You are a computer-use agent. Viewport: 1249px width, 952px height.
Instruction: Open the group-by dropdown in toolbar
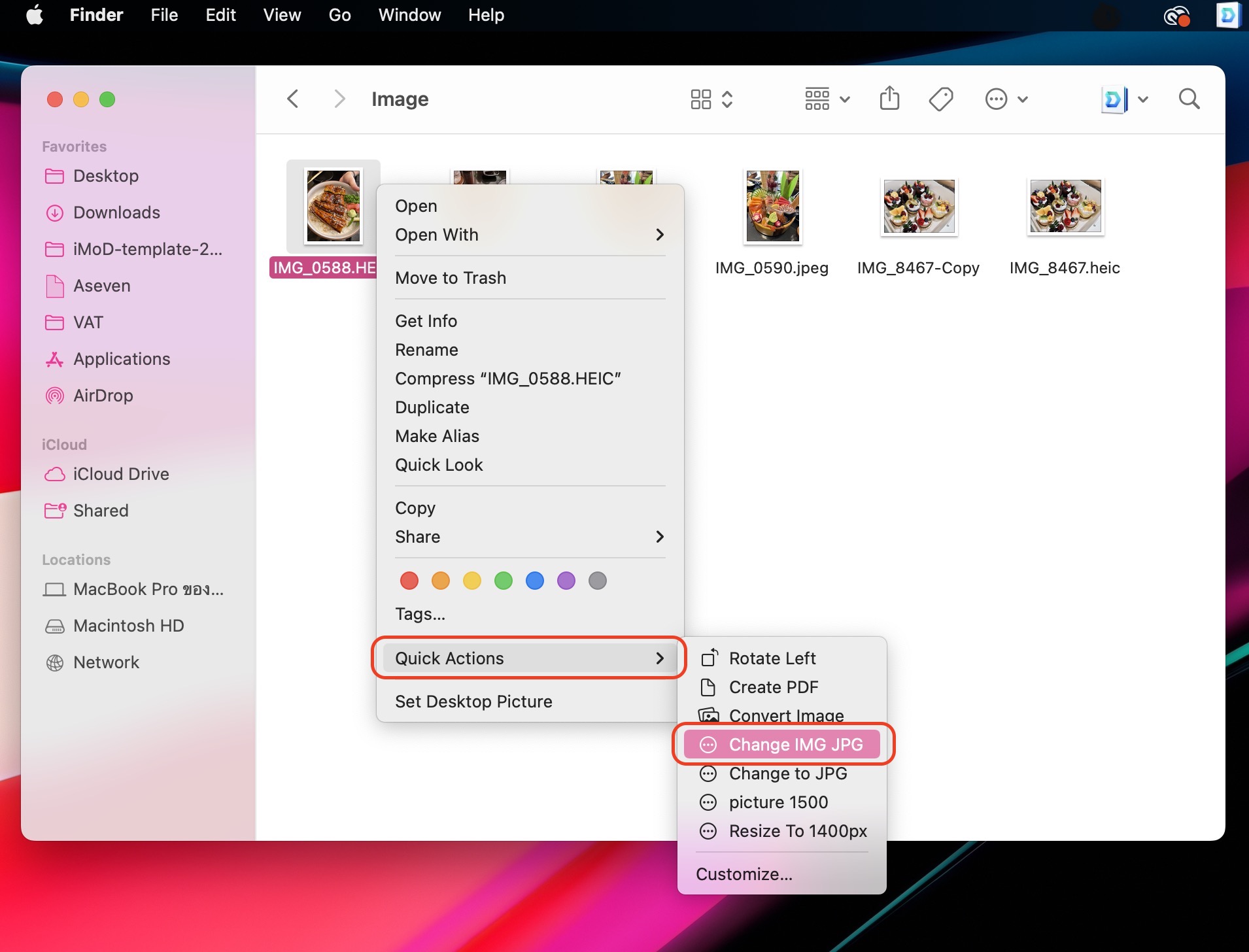827,99
